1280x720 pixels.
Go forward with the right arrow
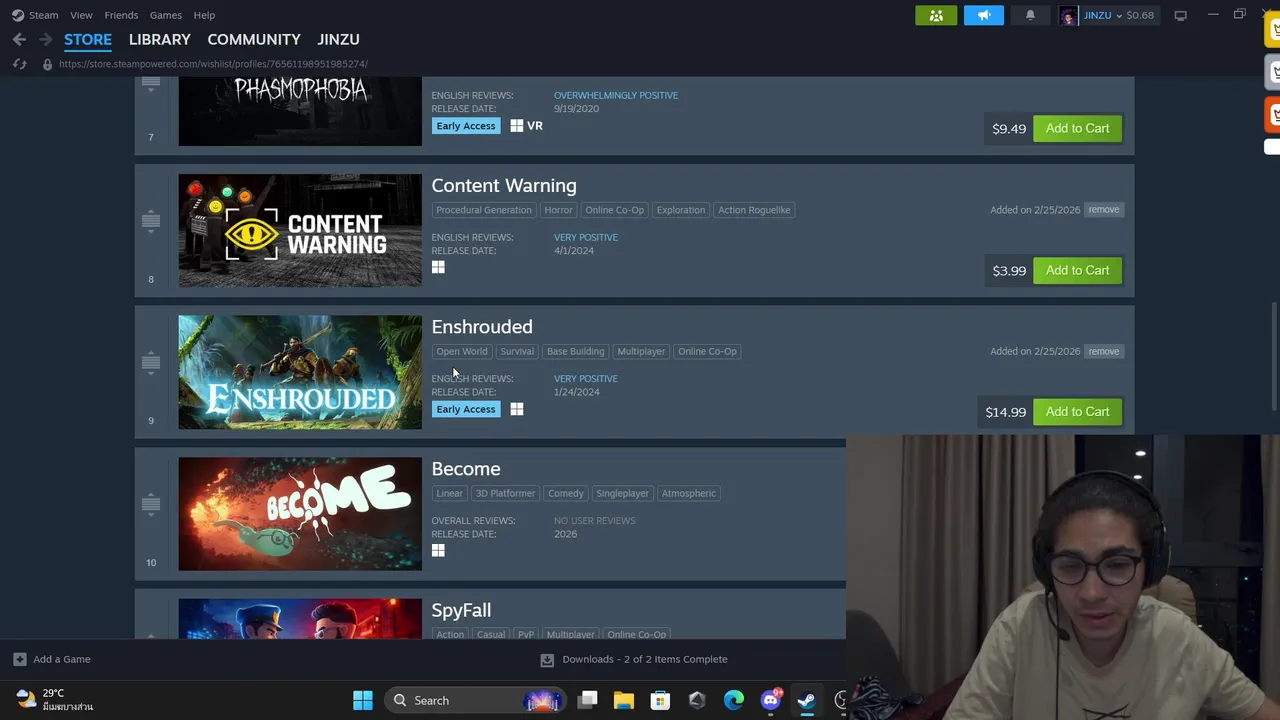(x=45, y=39)
